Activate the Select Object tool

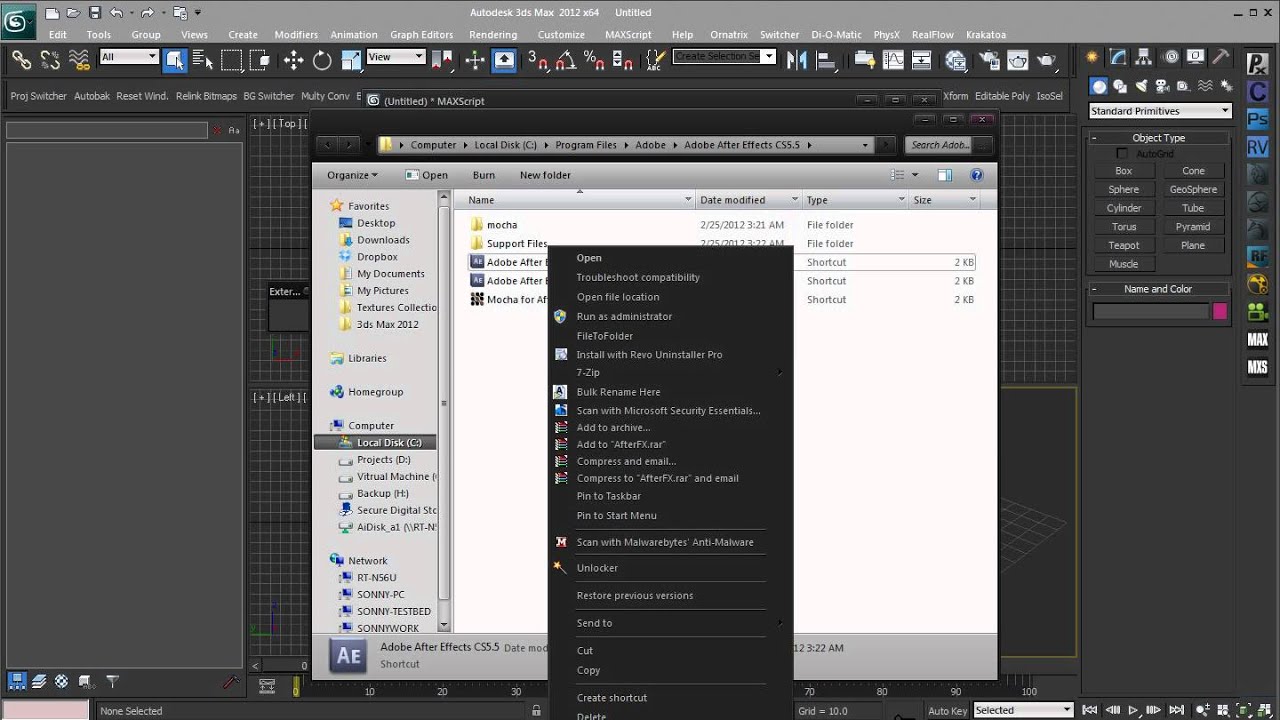coord(175,60)
